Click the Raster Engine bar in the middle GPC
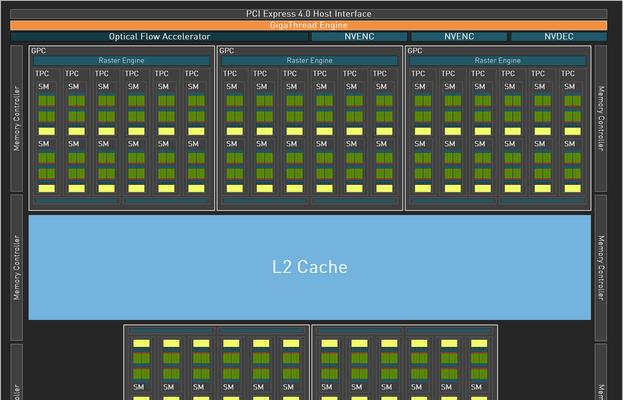 point(310,60)
